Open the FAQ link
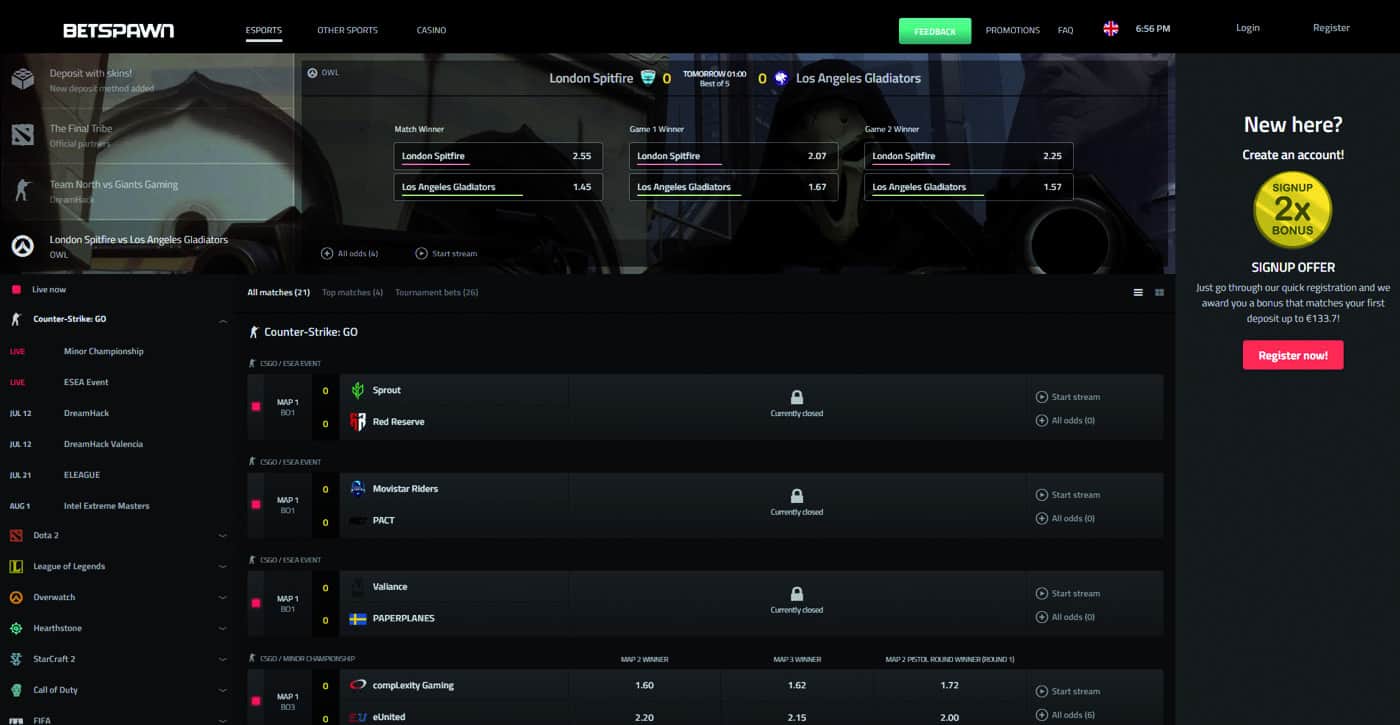This screenshot has height=725, width=1400. click(x=1065, y=31)
